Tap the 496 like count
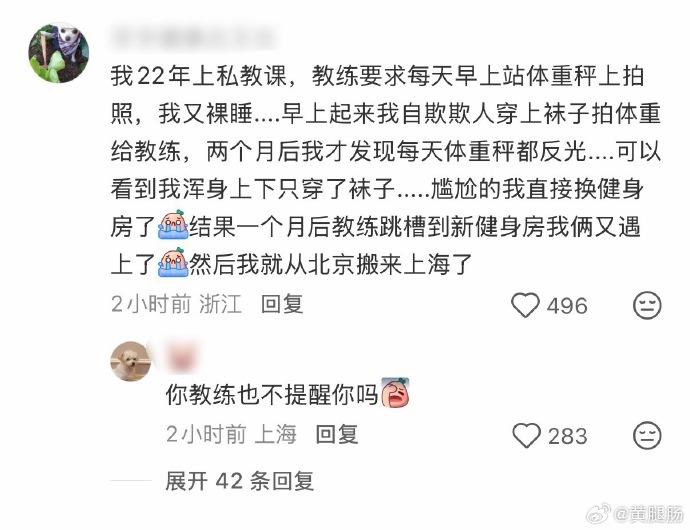This screenshot has height=530, width=690. tap(567, 306)
